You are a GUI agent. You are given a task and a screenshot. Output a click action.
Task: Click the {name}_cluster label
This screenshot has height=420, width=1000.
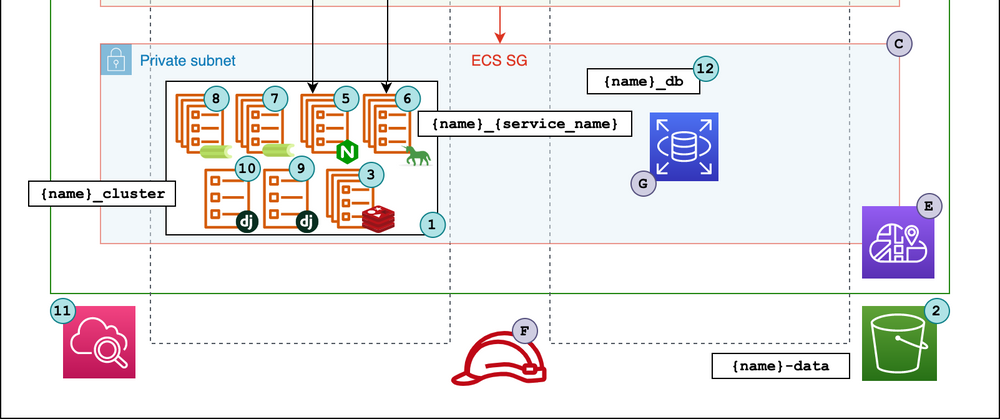pyautogui.click(x=97, y=193)
